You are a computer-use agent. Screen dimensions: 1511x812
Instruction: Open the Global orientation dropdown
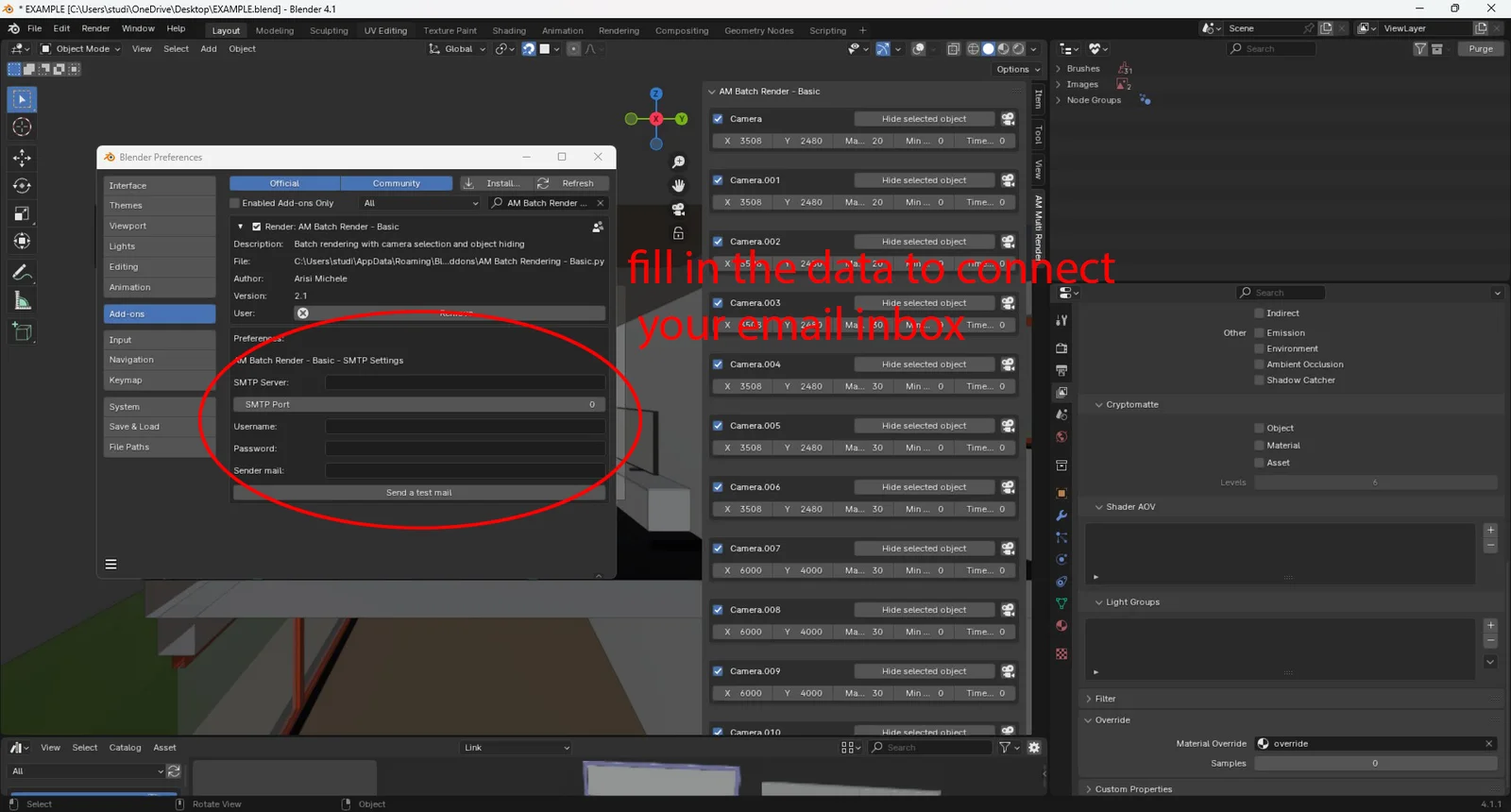click(x=458, y=49)
